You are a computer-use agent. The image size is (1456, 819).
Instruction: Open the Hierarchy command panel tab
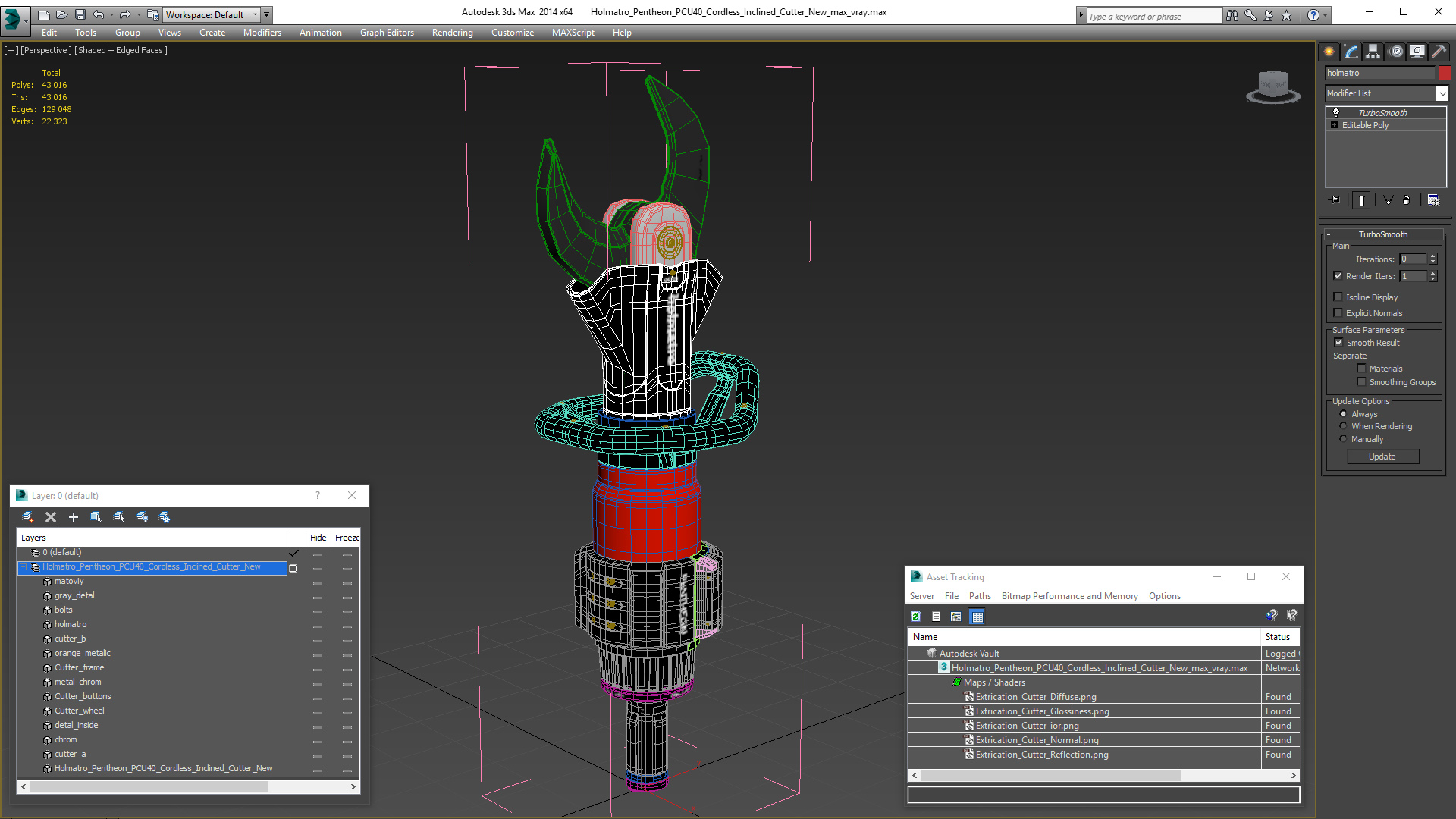click(x=1373, y=52)
